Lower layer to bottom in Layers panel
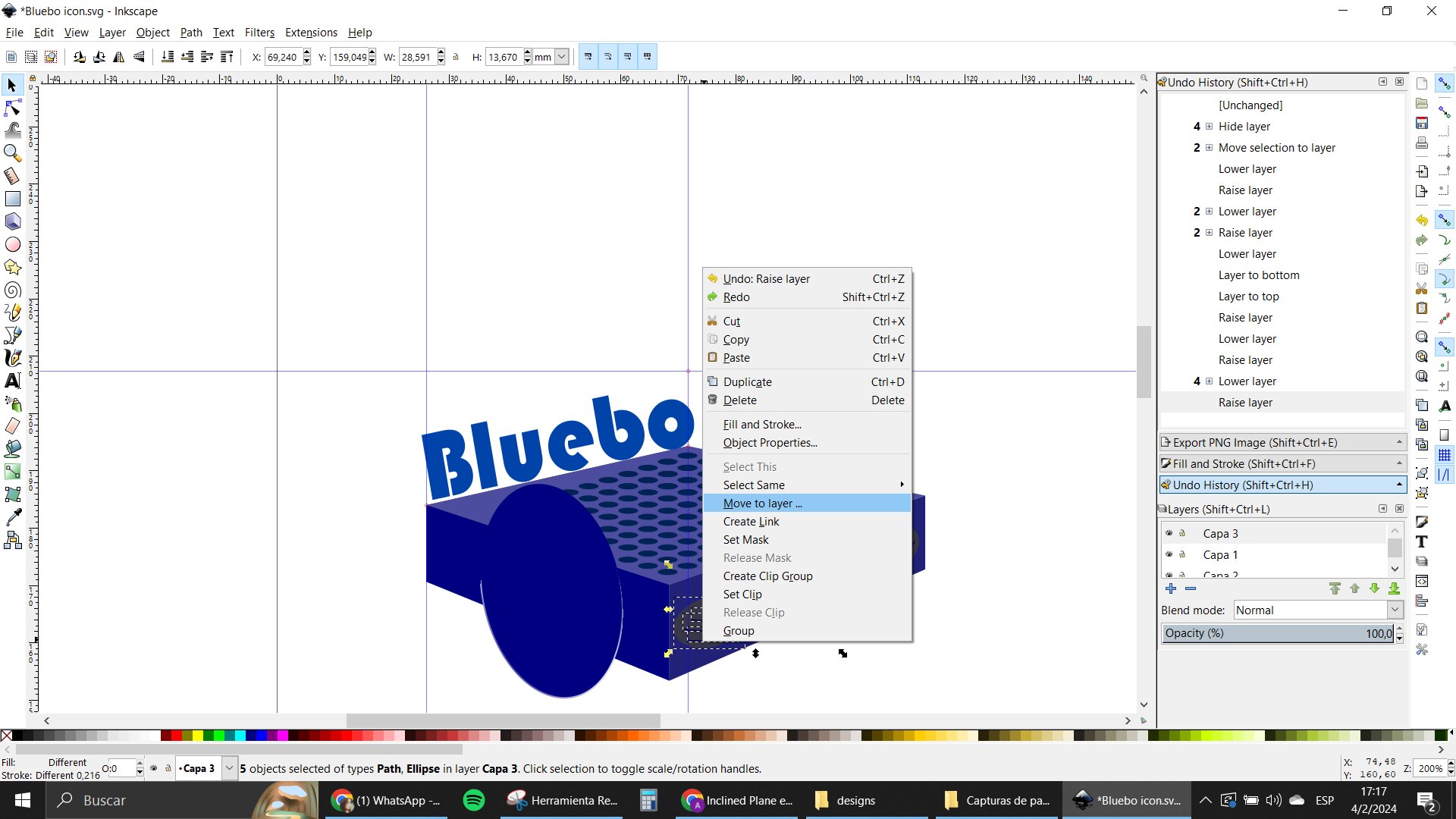This screenshot has height=819, width=1456. [1394, 588]
